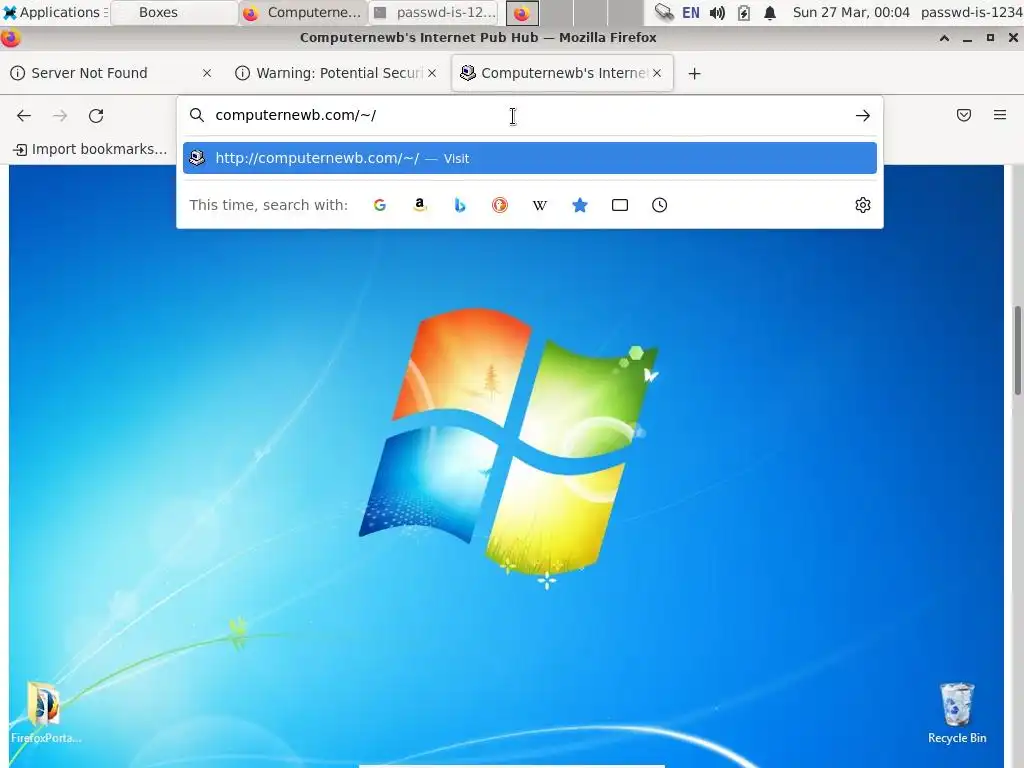Image resolution: width=1024 pixels, height=768 pixels.
Task: Click the search magnifier icon in the address bar
Action: click(x=197, y=116)
